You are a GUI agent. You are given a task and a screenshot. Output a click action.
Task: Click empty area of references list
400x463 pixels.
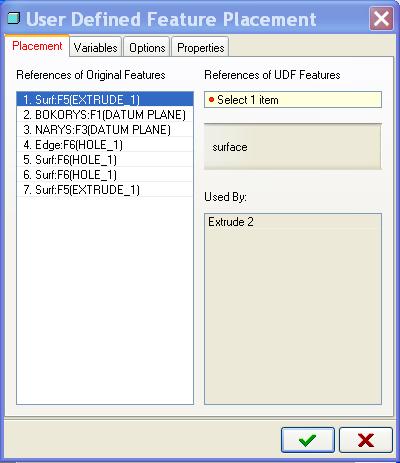[x=105, y=300]
